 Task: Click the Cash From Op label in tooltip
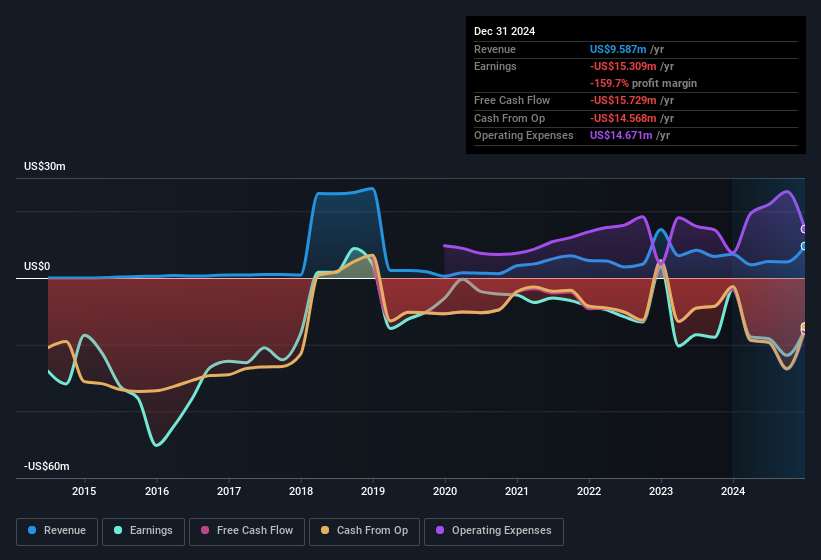509,118
